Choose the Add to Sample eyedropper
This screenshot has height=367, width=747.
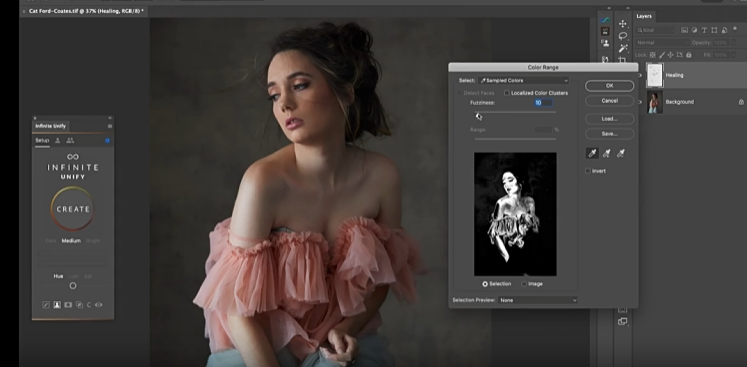point(606,153)
